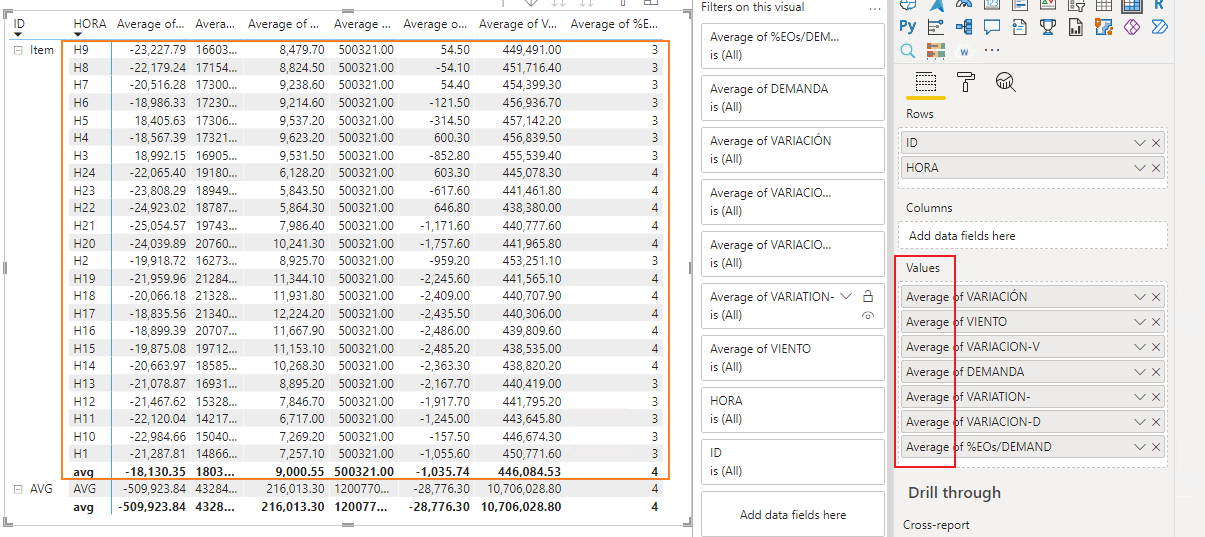Add the Q&A speech bubble visual
Viewport: 1205px width, 537px height.
pos(992,27)
